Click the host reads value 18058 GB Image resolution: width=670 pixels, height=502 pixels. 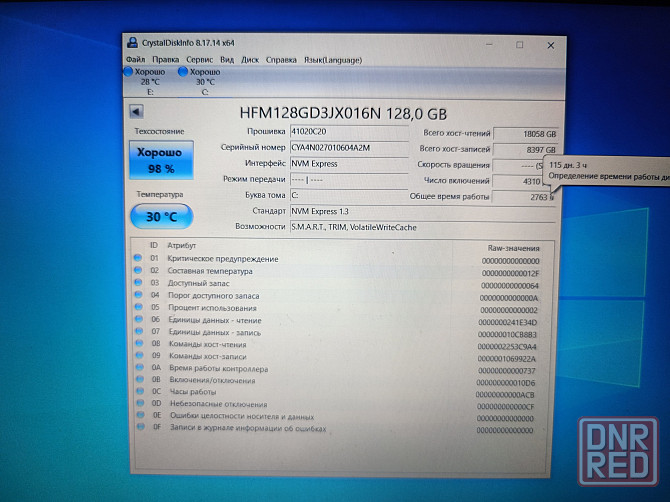525,134
